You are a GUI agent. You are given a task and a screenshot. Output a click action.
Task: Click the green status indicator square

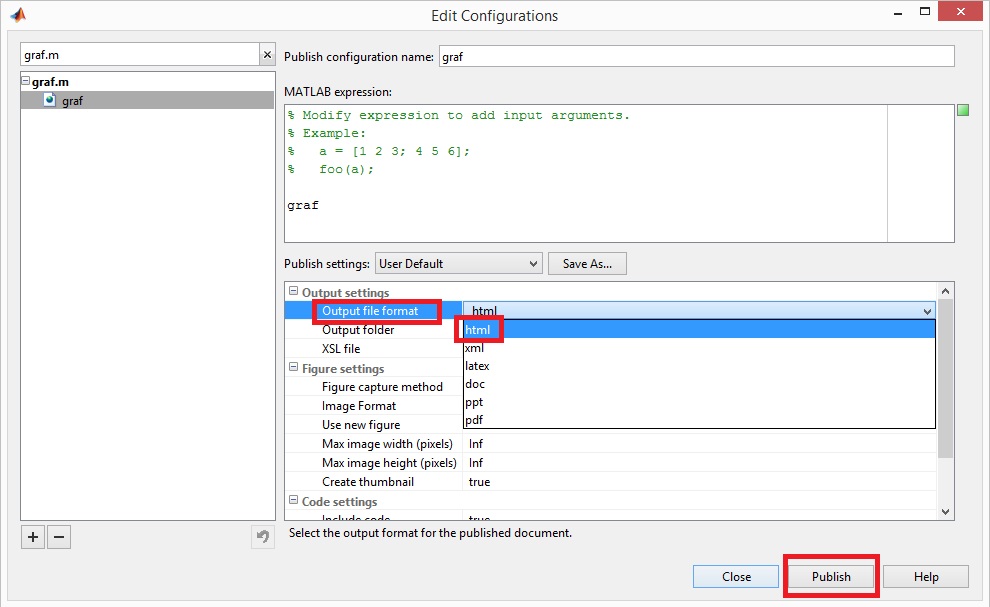pos(963,111)
